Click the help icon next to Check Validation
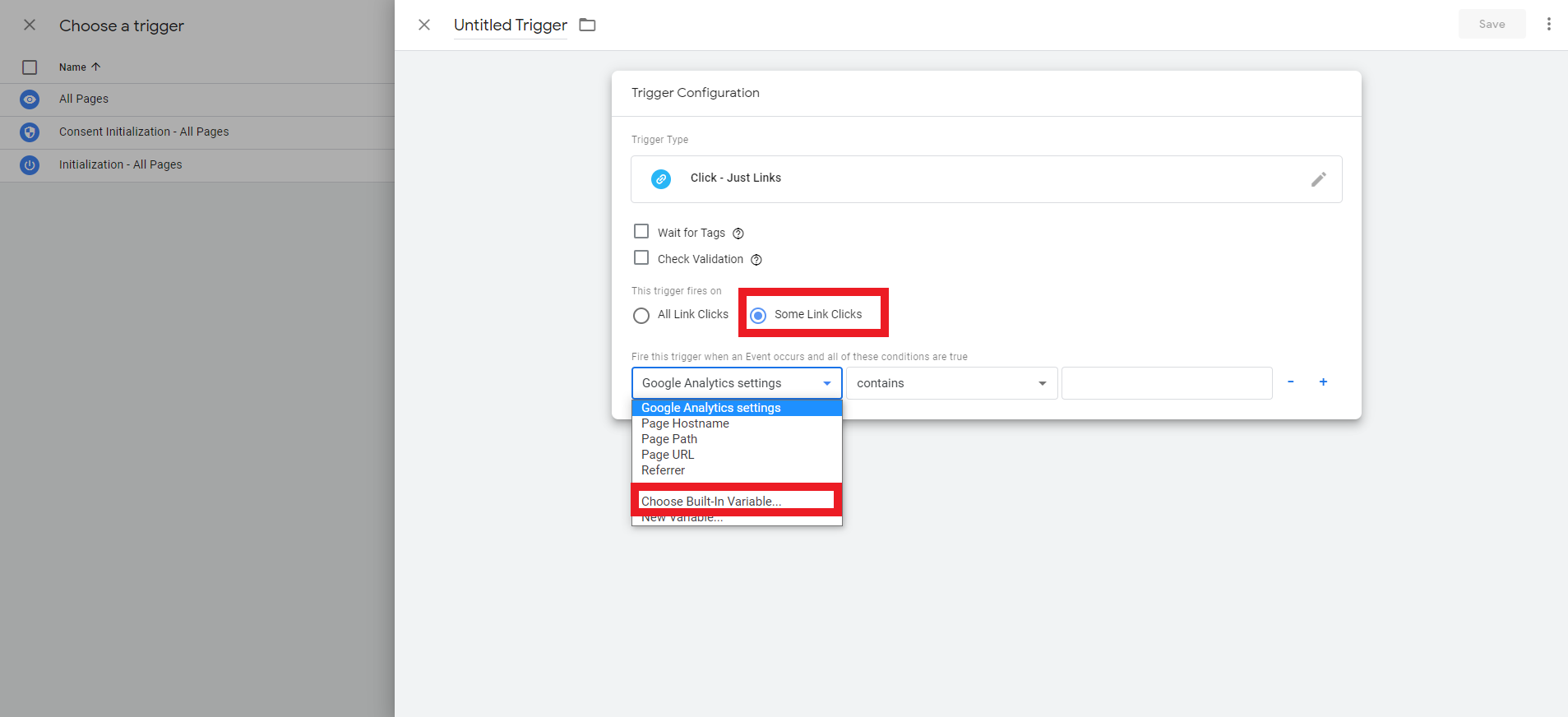 (x=756, y=260)
